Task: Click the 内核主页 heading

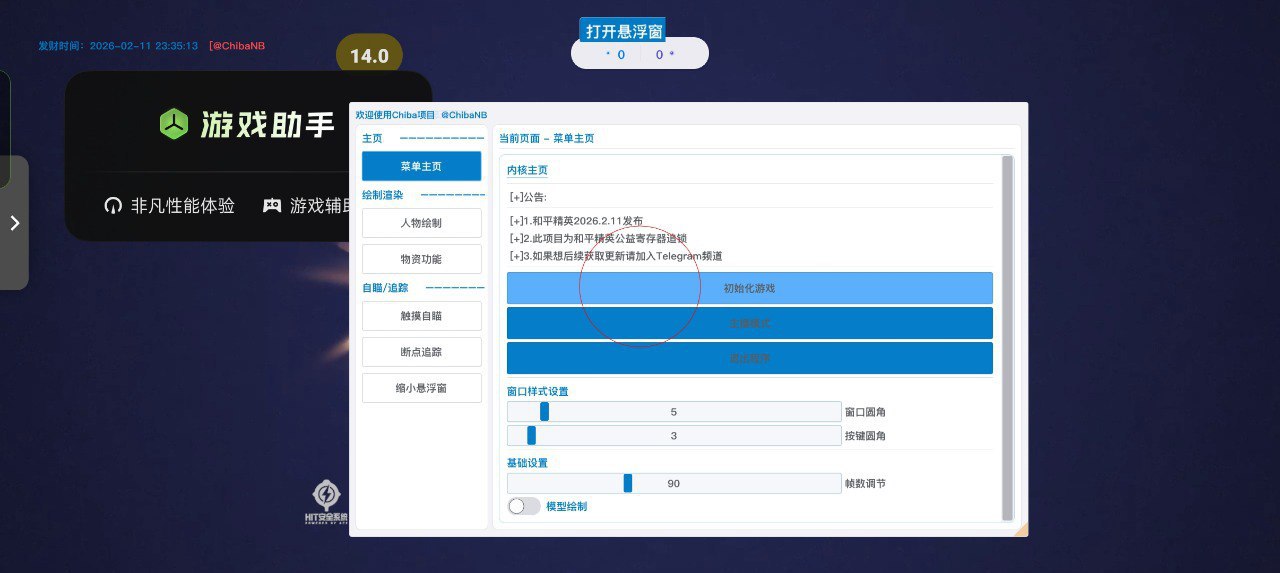Action: (x=527, y=171)
